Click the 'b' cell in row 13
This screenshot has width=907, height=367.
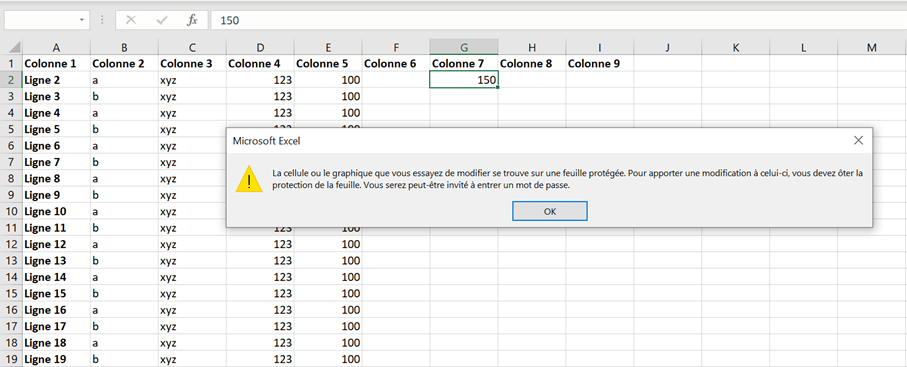pos(124,260)
